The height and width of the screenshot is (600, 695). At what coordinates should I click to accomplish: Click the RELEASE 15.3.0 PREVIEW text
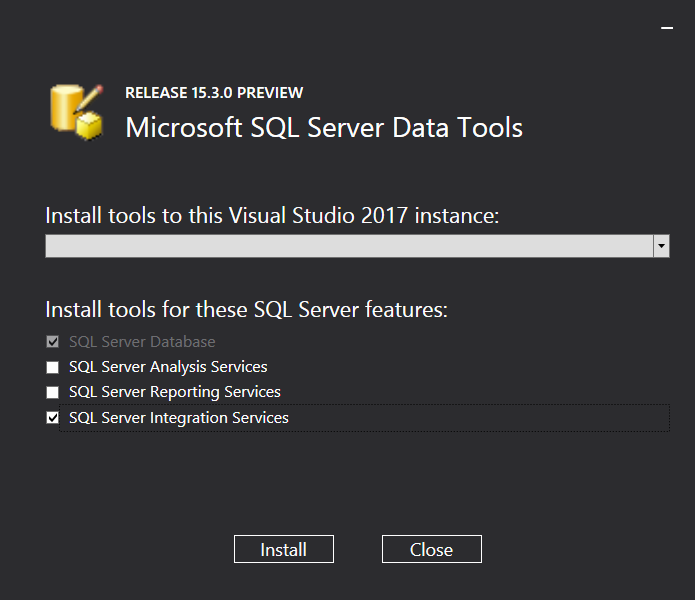[214, 93]
